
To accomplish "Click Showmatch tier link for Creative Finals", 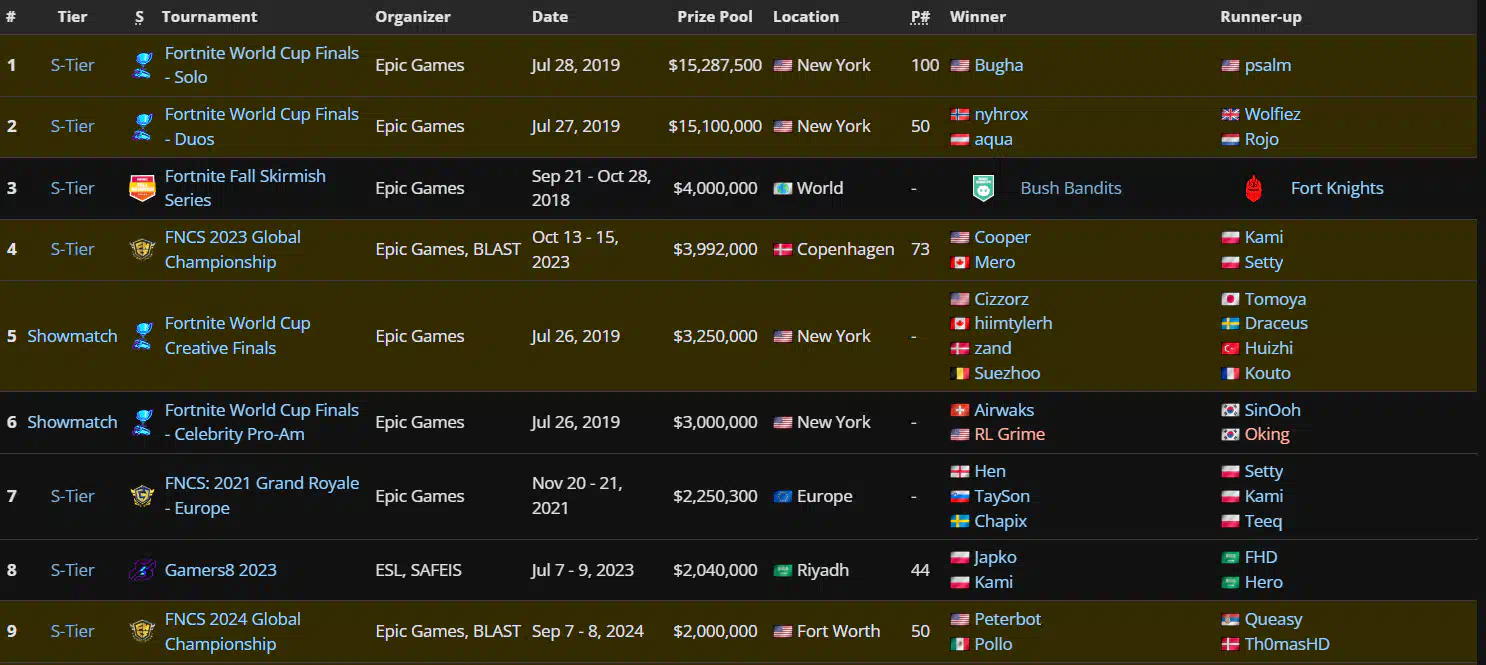I will pyautogui.click(x=72, y=336).
